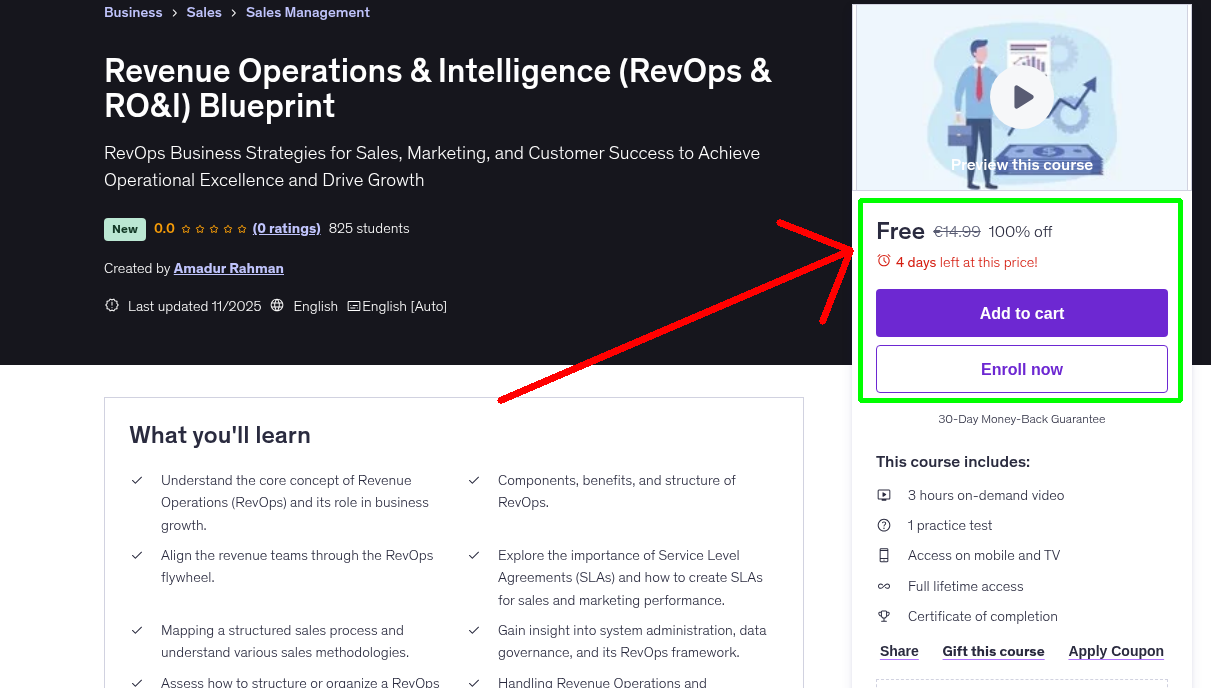Open instructor Amadur Rahman's profile

(x=228, y=268)
